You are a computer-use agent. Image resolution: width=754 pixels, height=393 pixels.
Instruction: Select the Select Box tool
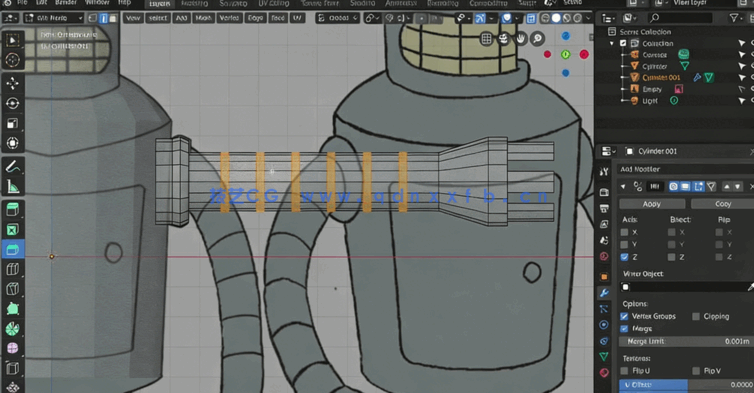coord(13,39)
